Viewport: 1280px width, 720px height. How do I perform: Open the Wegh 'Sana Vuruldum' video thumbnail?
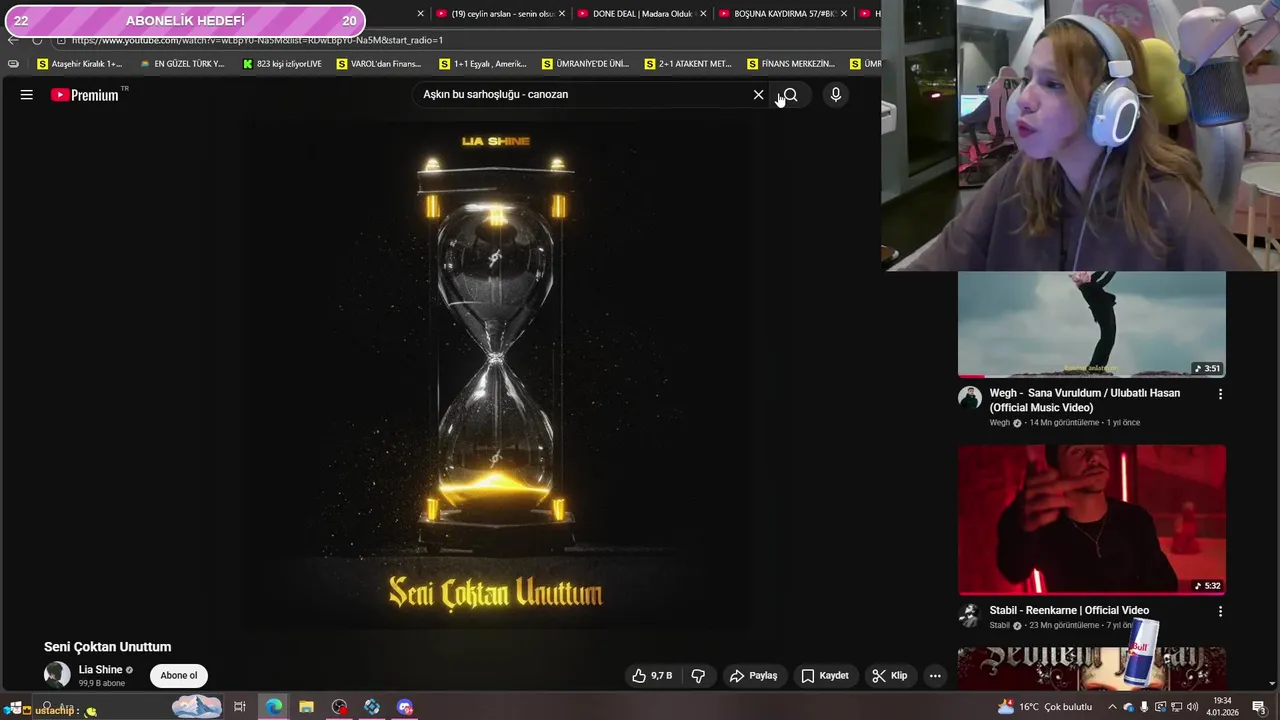point(1092,324)
